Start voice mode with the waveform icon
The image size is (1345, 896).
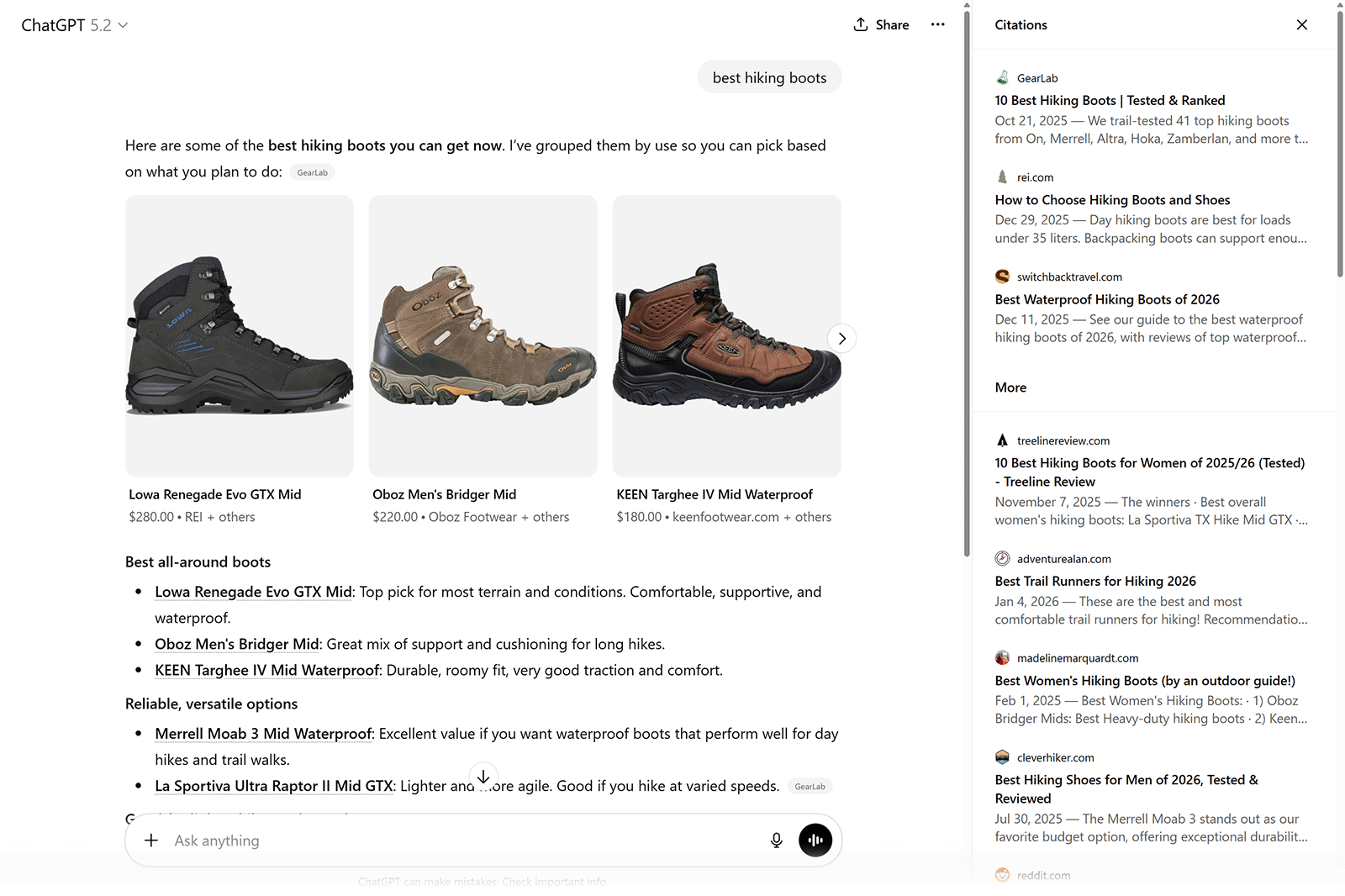click(815, 840)
